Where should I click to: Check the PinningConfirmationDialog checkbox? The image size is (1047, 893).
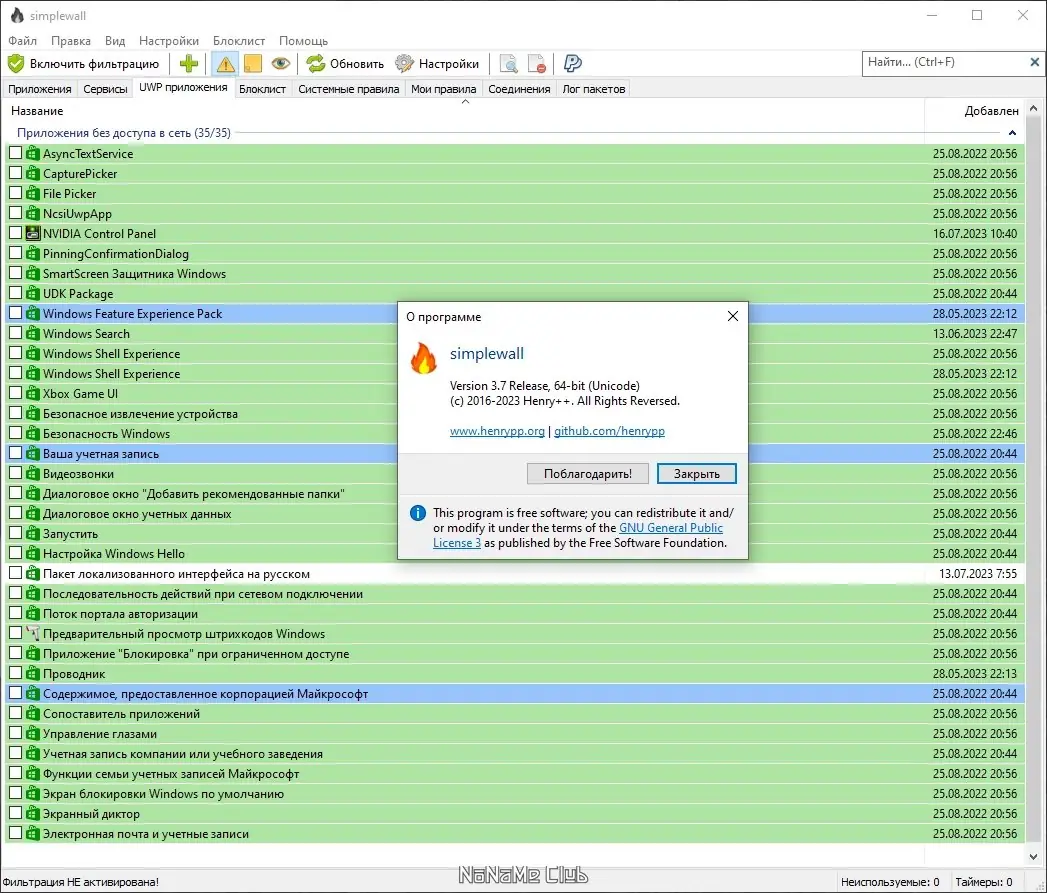[15, 253]
